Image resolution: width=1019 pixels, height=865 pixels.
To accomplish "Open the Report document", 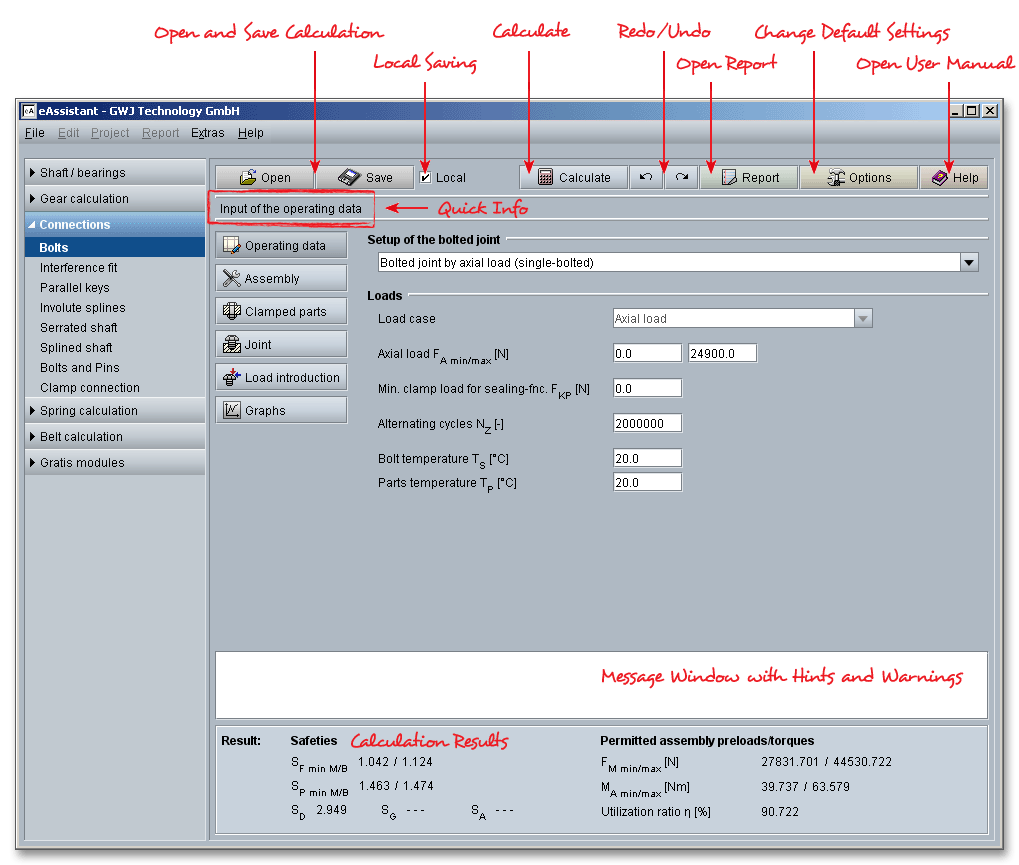I will tap(749, 177).
